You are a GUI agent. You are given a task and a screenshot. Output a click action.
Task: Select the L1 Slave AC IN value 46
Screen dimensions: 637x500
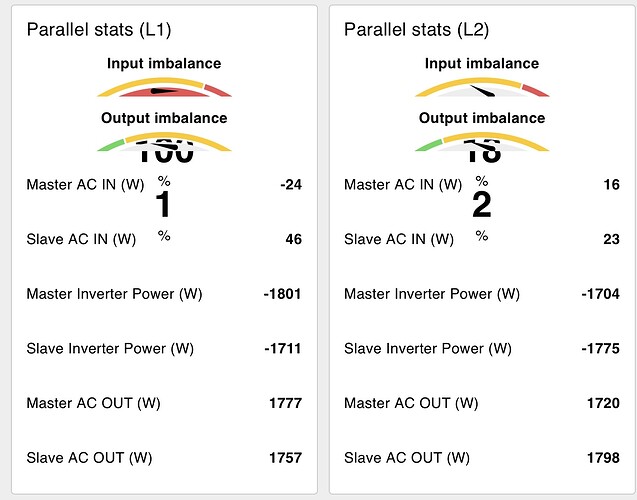point(293,239)
